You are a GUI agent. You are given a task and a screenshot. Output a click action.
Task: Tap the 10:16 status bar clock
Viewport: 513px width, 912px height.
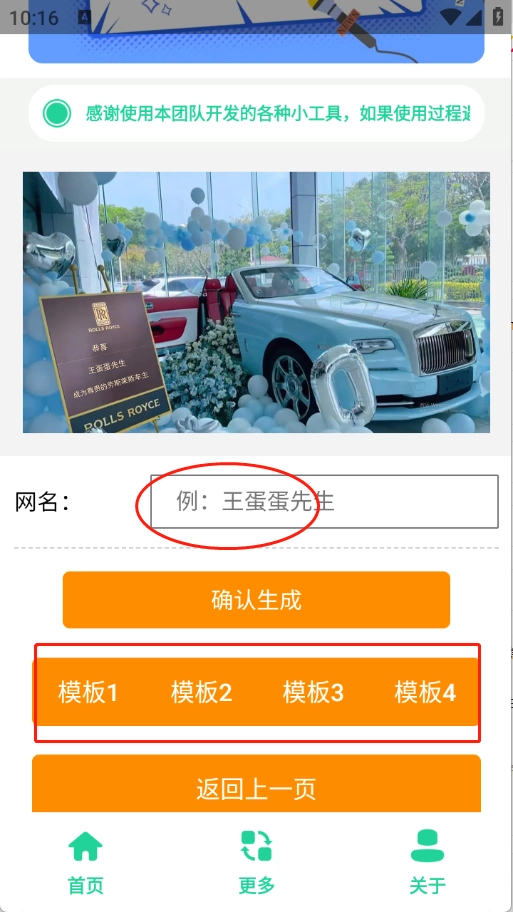click(34, 17)
